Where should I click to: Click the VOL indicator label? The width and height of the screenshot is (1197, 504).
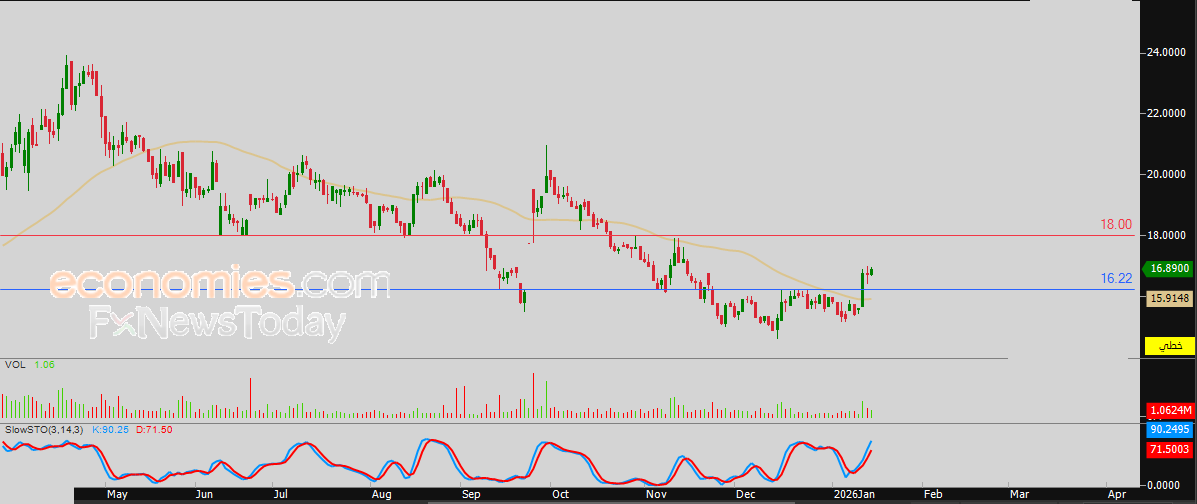(15, 365)
